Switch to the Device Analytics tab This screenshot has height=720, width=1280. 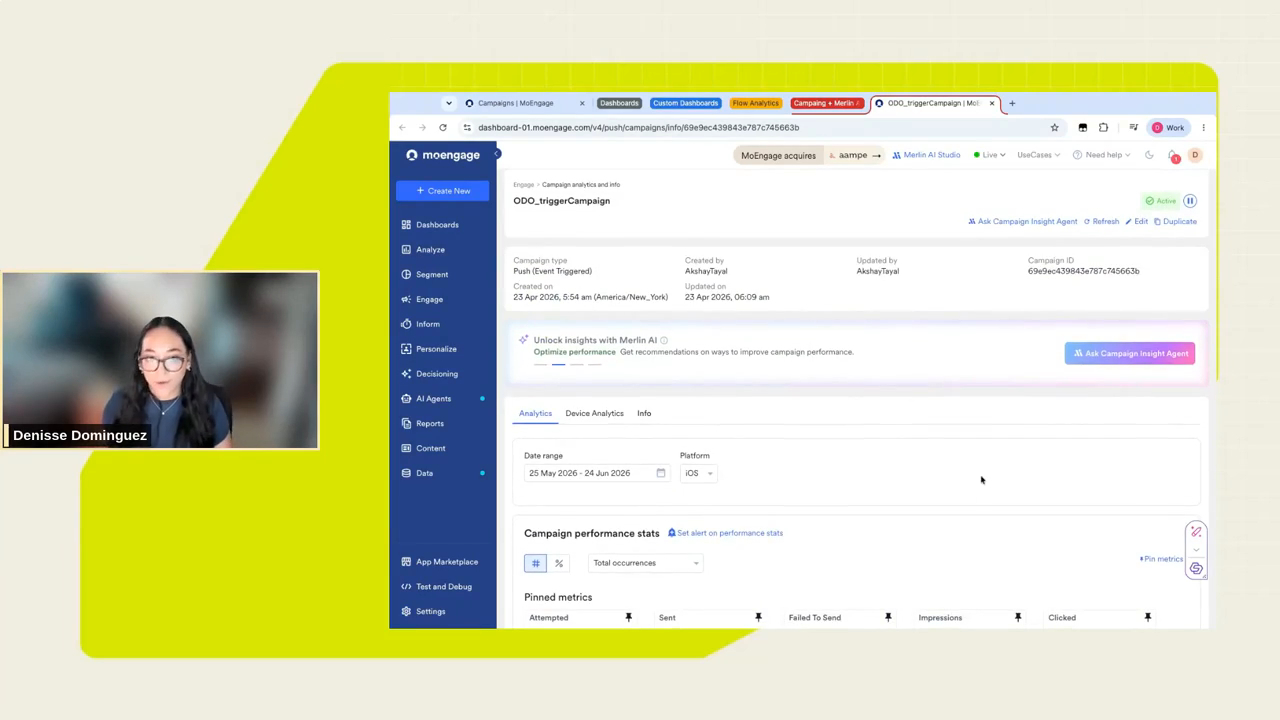pos(594,413)
